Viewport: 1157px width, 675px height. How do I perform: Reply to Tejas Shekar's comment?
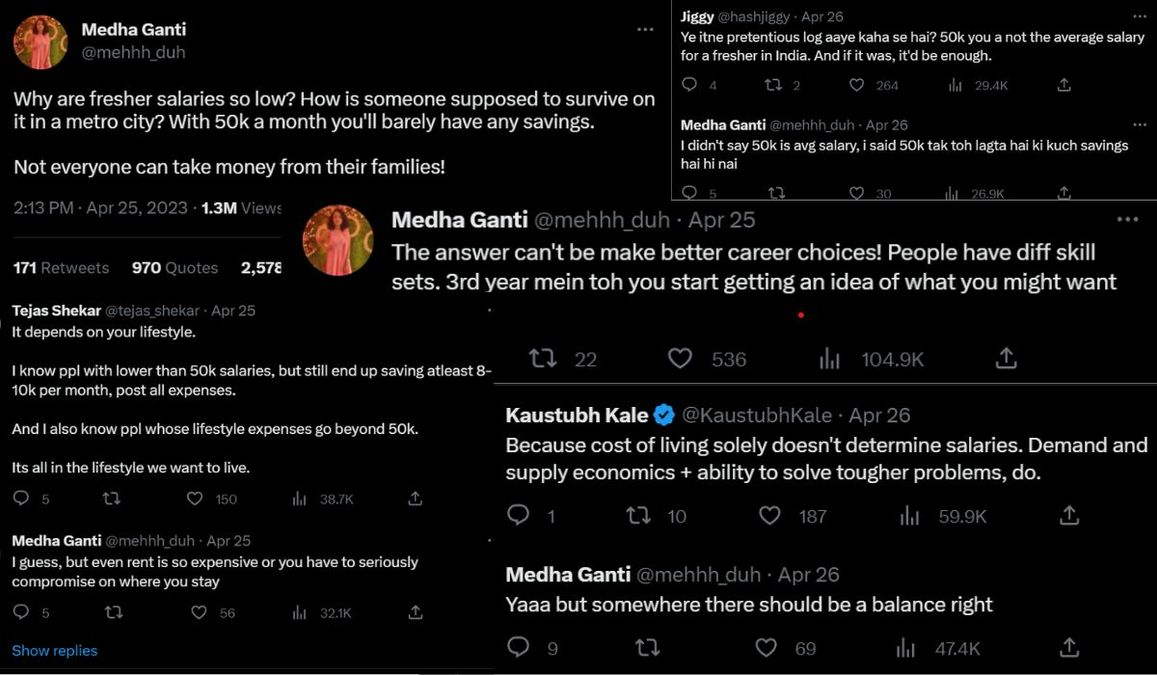23,497
